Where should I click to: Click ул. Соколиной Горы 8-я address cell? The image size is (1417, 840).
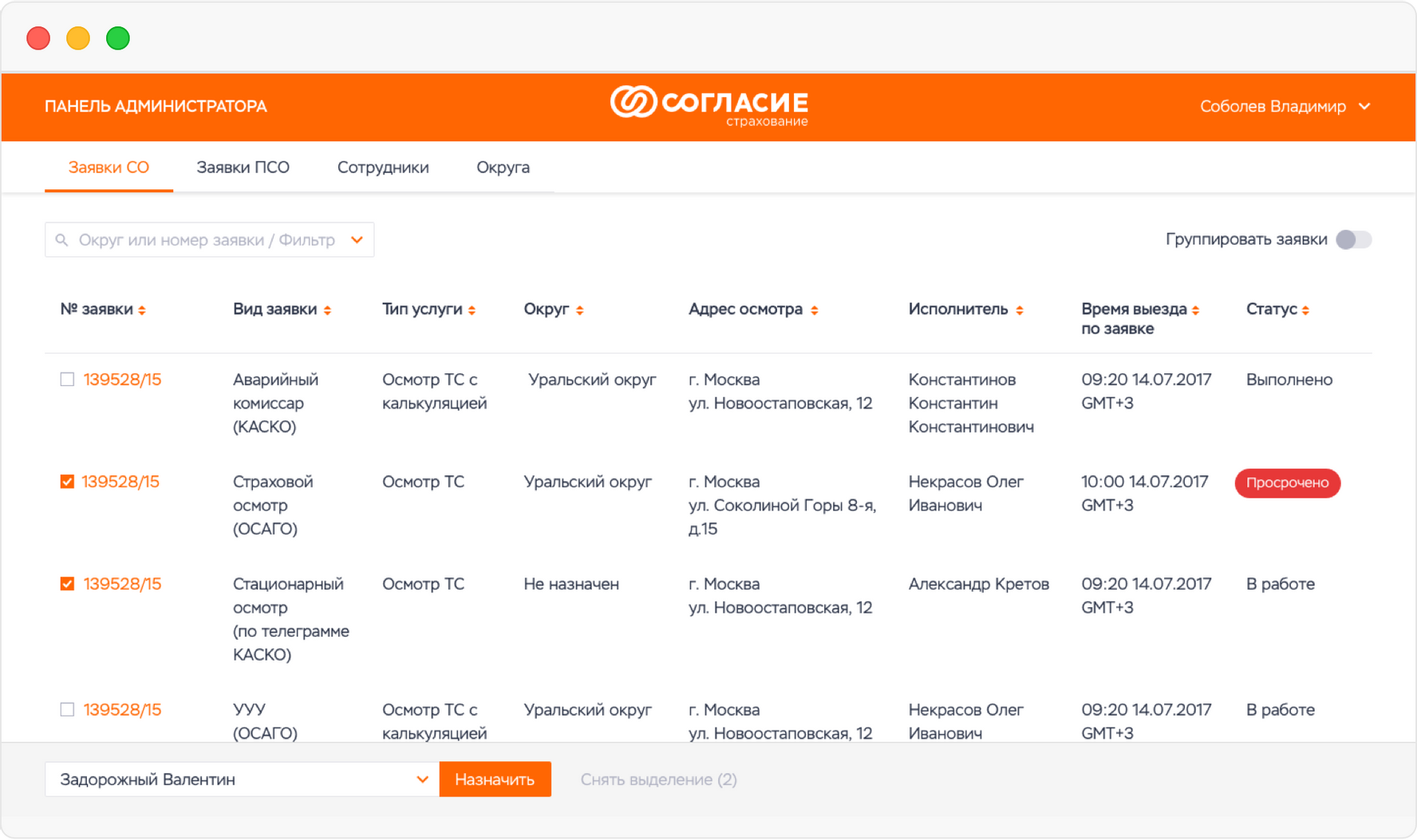(782, 505)
